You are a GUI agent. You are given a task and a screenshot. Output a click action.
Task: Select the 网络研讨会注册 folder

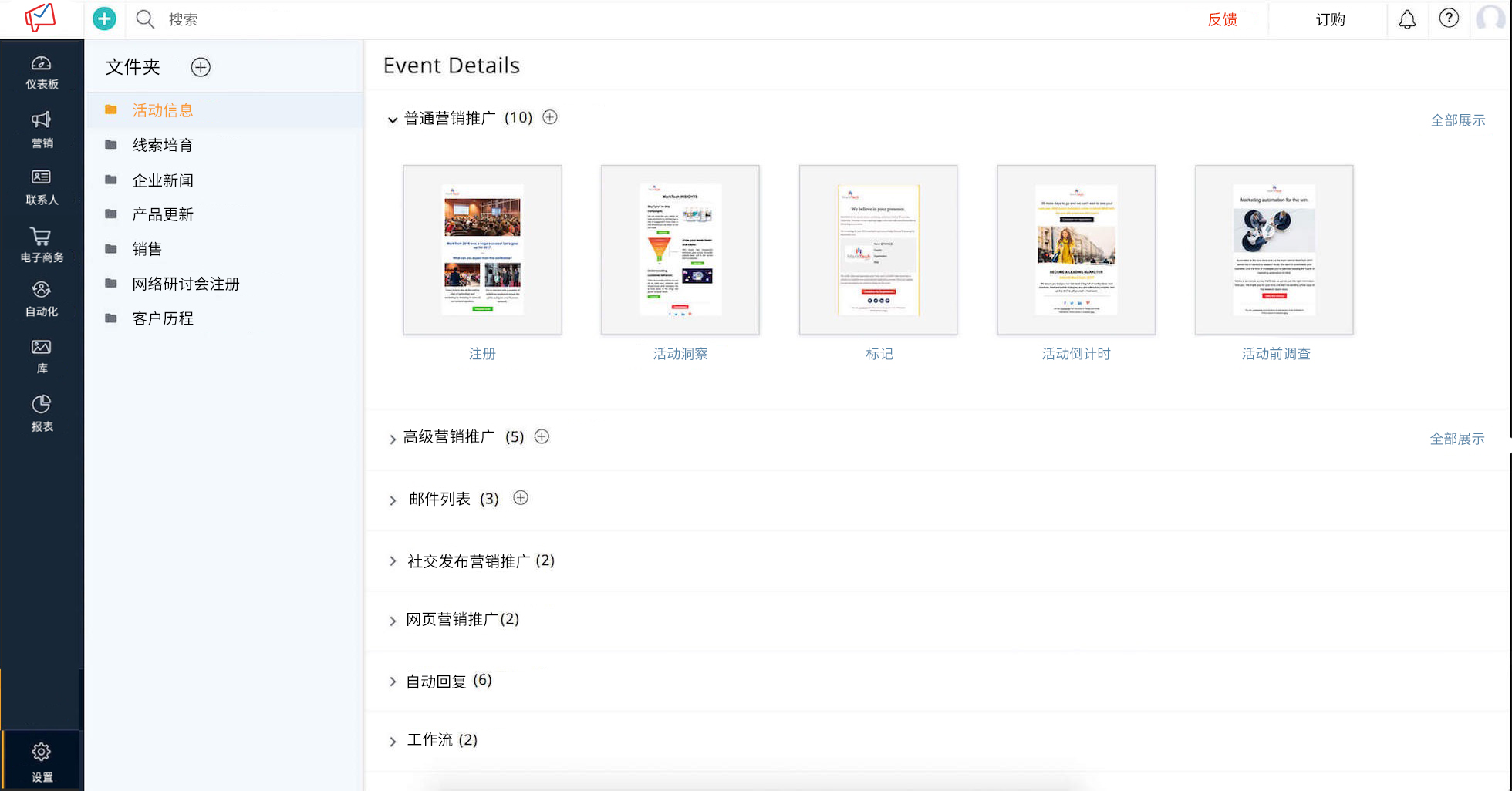coord(185,284)
